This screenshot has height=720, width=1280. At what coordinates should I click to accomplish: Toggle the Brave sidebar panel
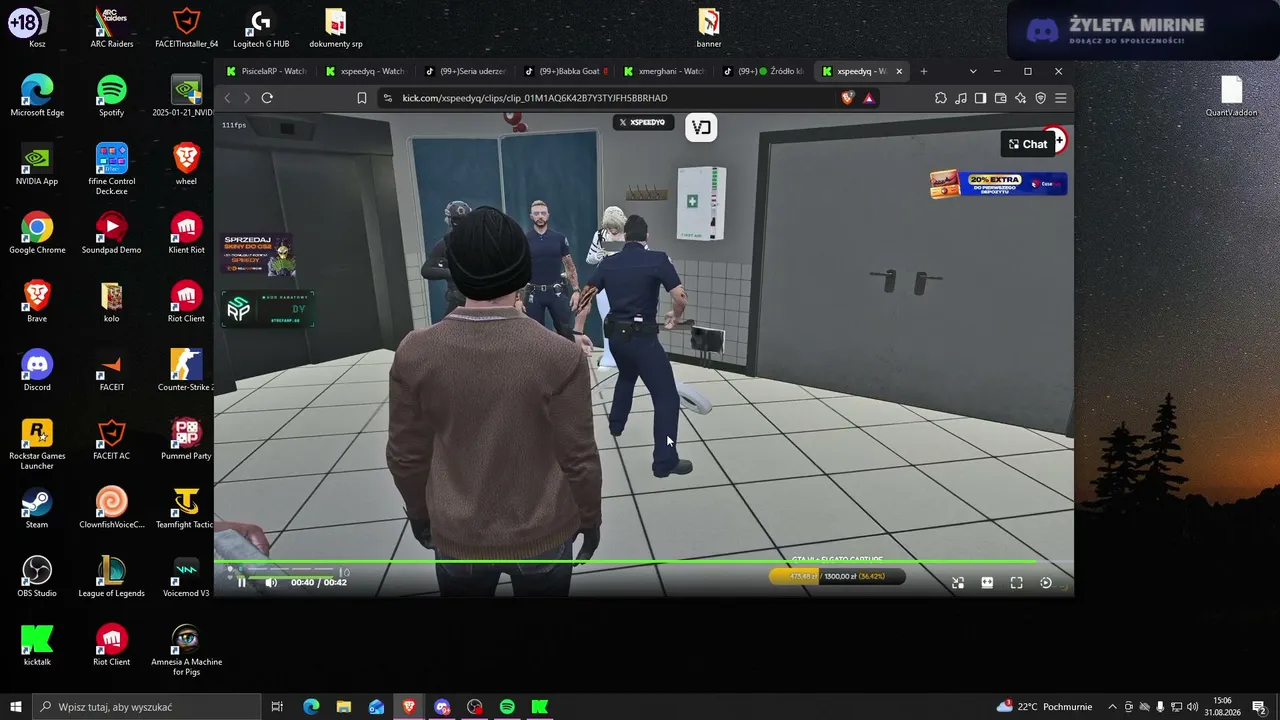point(981,98)
